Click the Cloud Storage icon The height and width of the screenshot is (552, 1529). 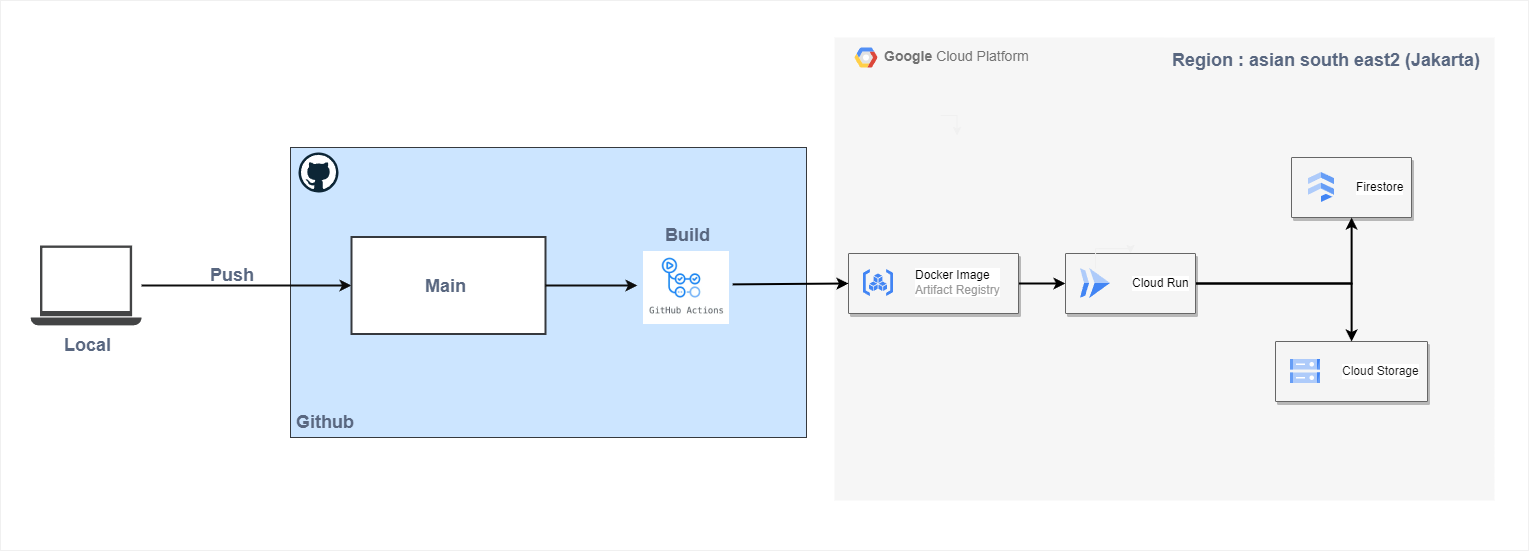click(x=1305, y=371)
